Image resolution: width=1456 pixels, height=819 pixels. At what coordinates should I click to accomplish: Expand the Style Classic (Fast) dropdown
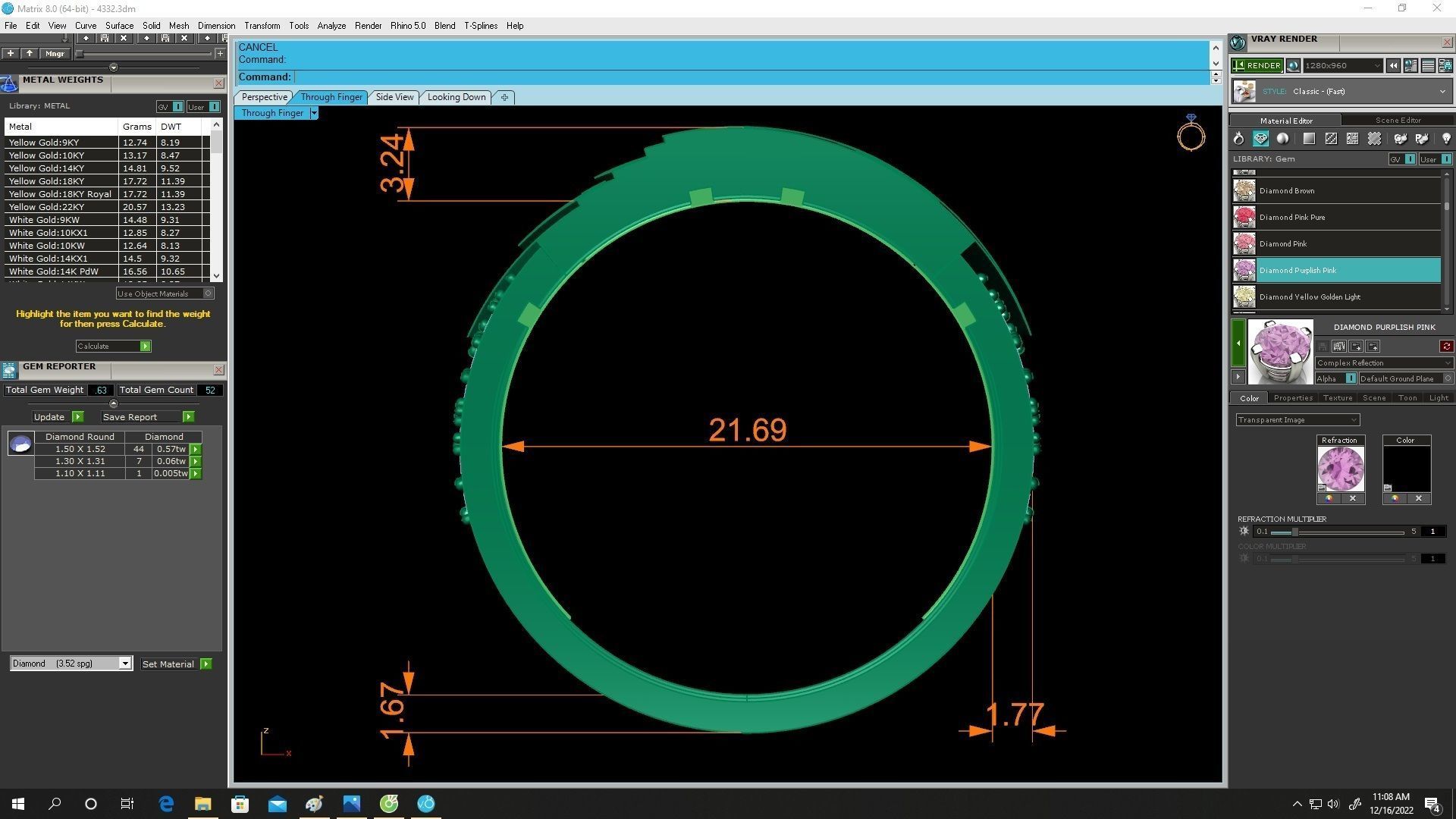point(1442,92)
